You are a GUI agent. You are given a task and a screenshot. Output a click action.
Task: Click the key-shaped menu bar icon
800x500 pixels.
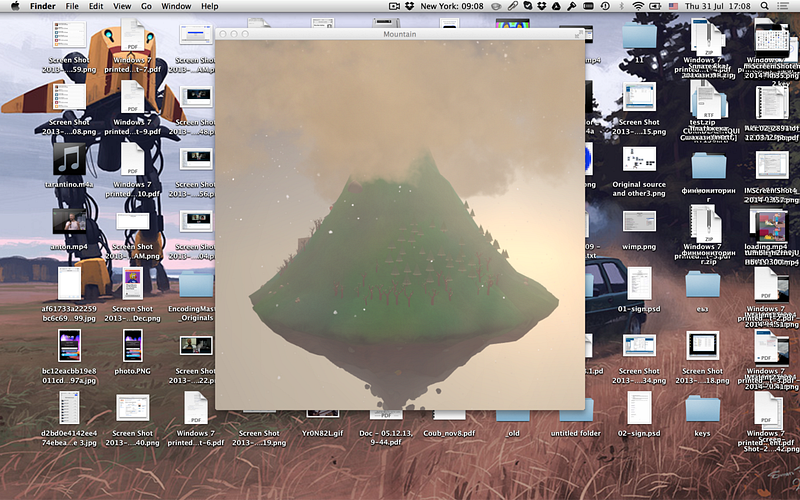572,6
